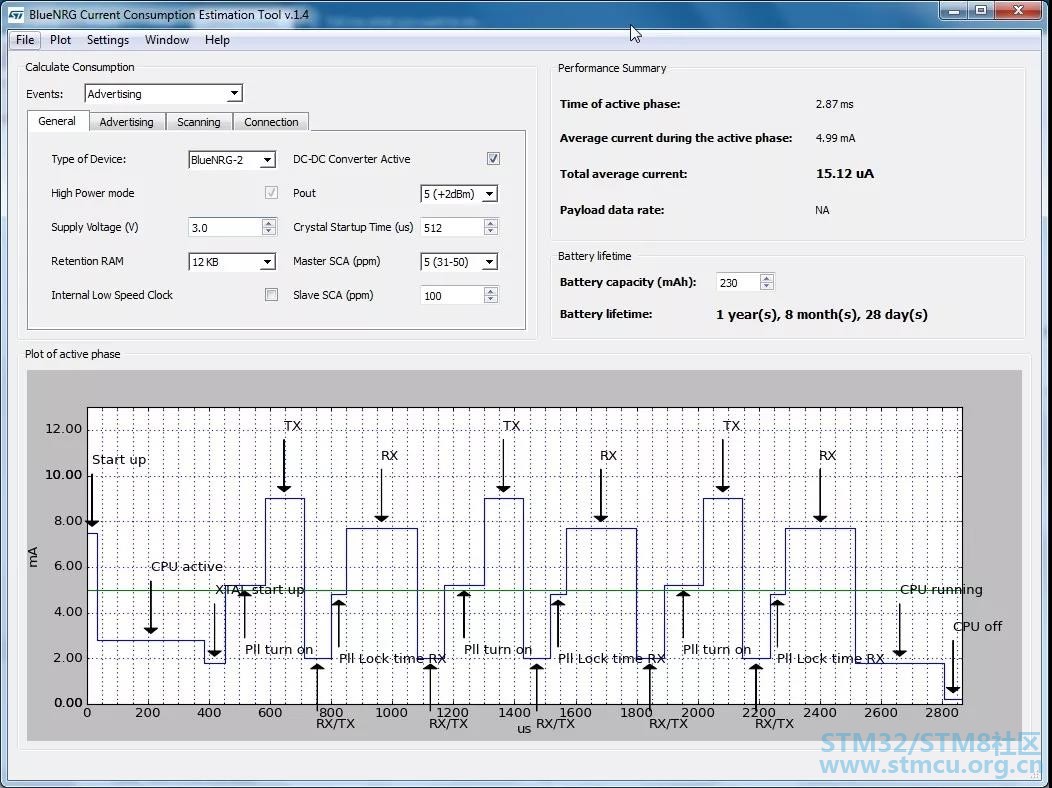This screenshot has width=1052, height=788.
Task: Open the Window menu
Action: (x=166, y=40)
